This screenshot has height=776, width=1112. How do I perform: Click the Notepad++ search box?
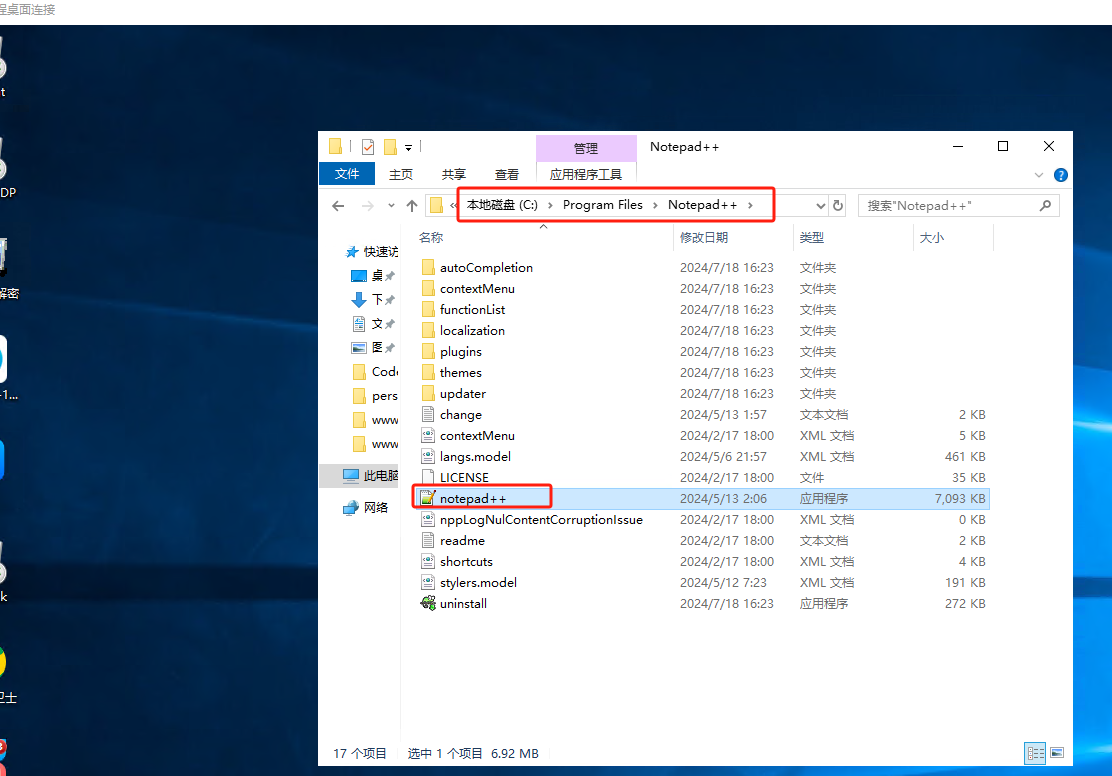tap(948, 206)
